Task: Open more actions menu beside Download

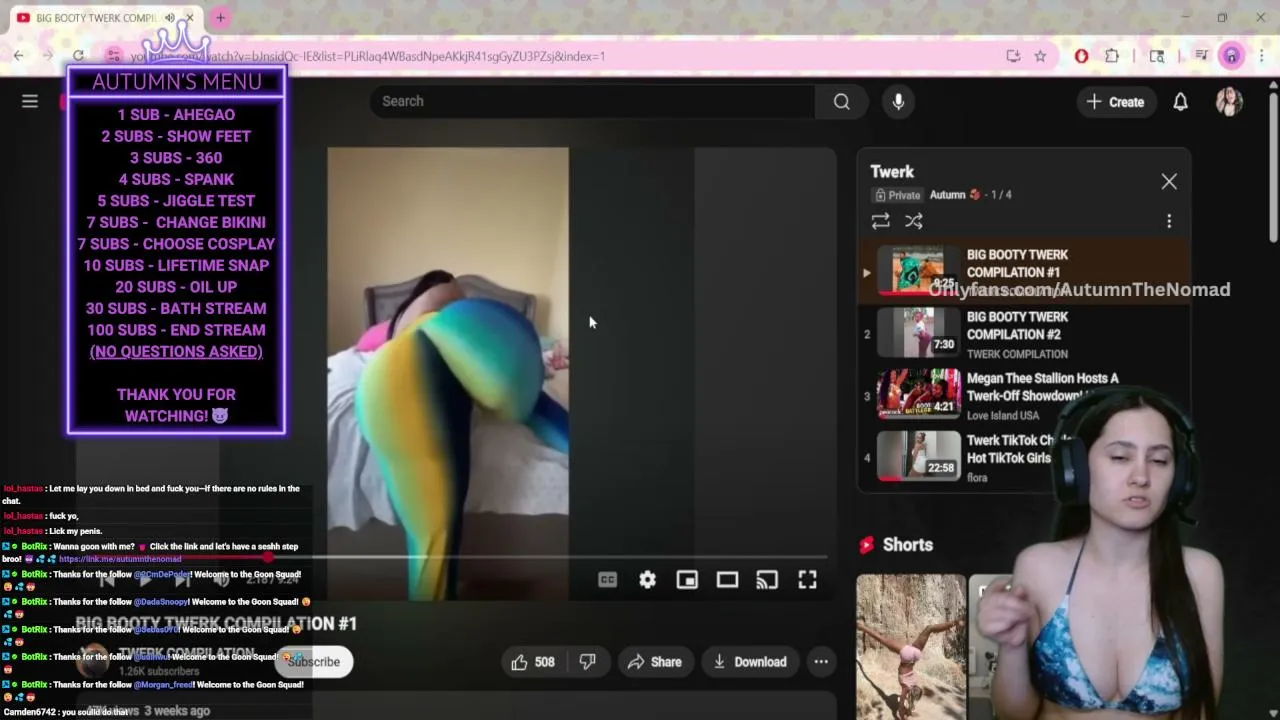Action: tap(821, 662)
